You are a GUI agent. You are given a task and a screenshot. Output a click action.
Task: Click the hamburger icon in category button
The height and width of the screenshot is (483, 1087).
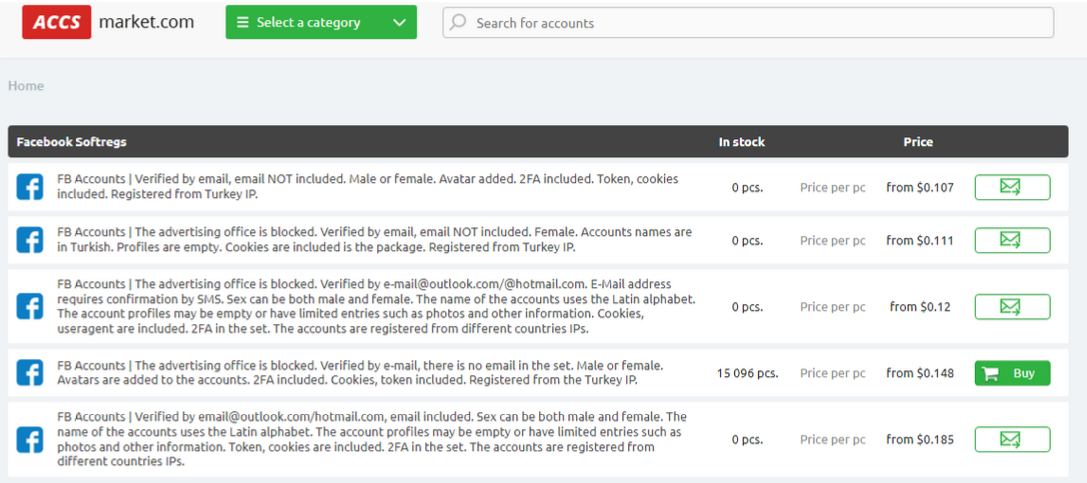click(243, 22)
